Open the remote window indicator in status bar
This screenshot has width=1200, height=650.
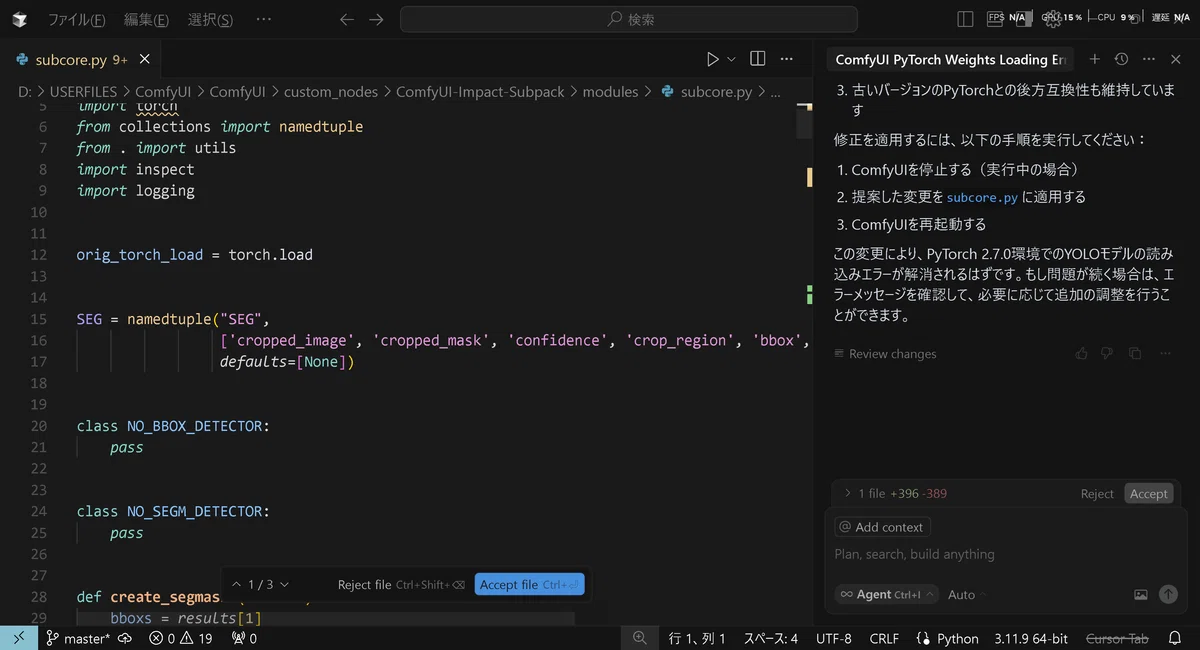(x=19, y=638)
